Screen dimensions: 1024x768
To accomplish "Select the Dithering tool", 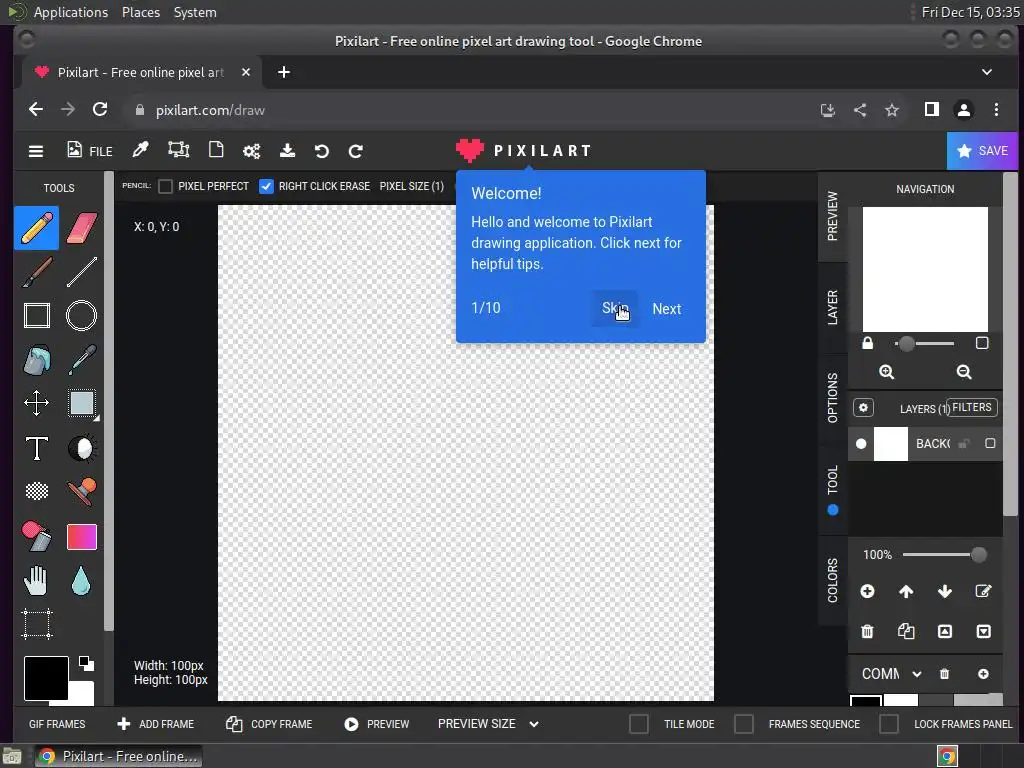I will (37, 490).
